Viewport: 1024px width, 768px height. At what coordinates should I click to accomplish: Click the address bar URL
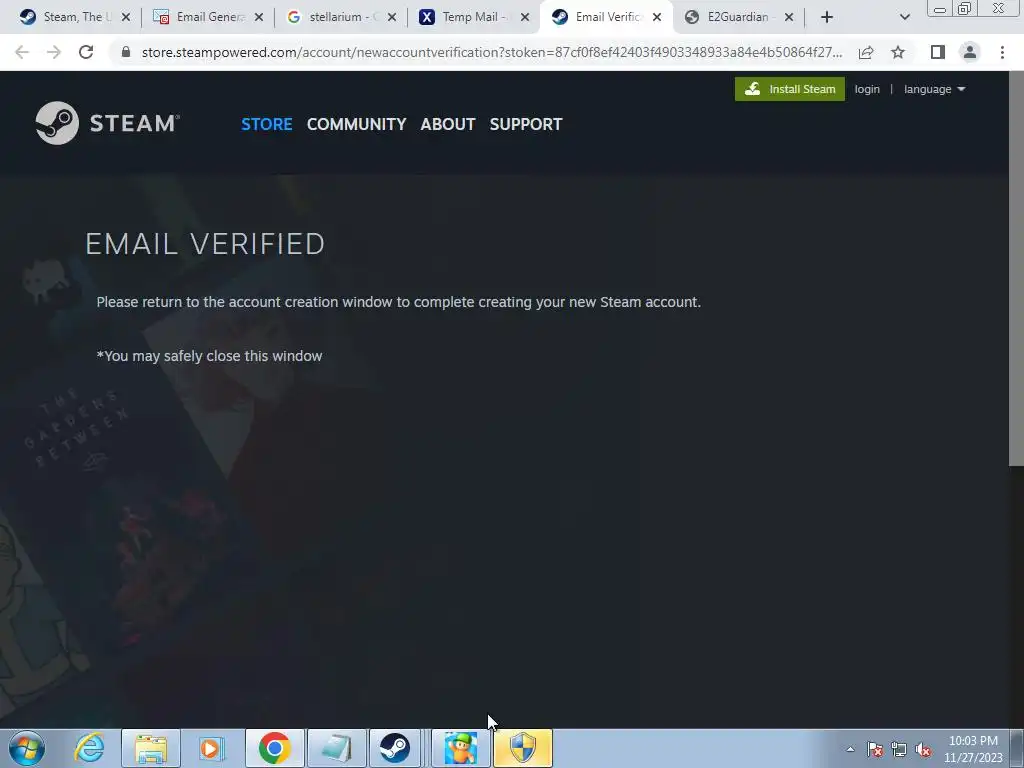click(492, 52)
